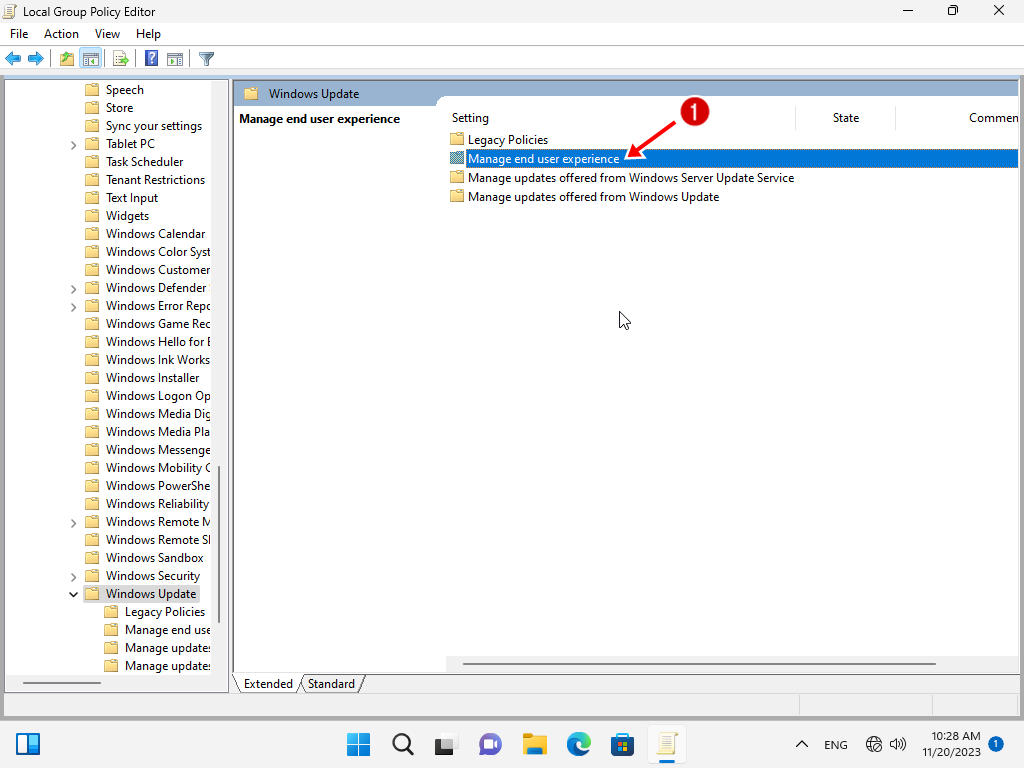
Task: Toggle the Show/Hide Console Tree icon
Action: [x=90, y=58]
